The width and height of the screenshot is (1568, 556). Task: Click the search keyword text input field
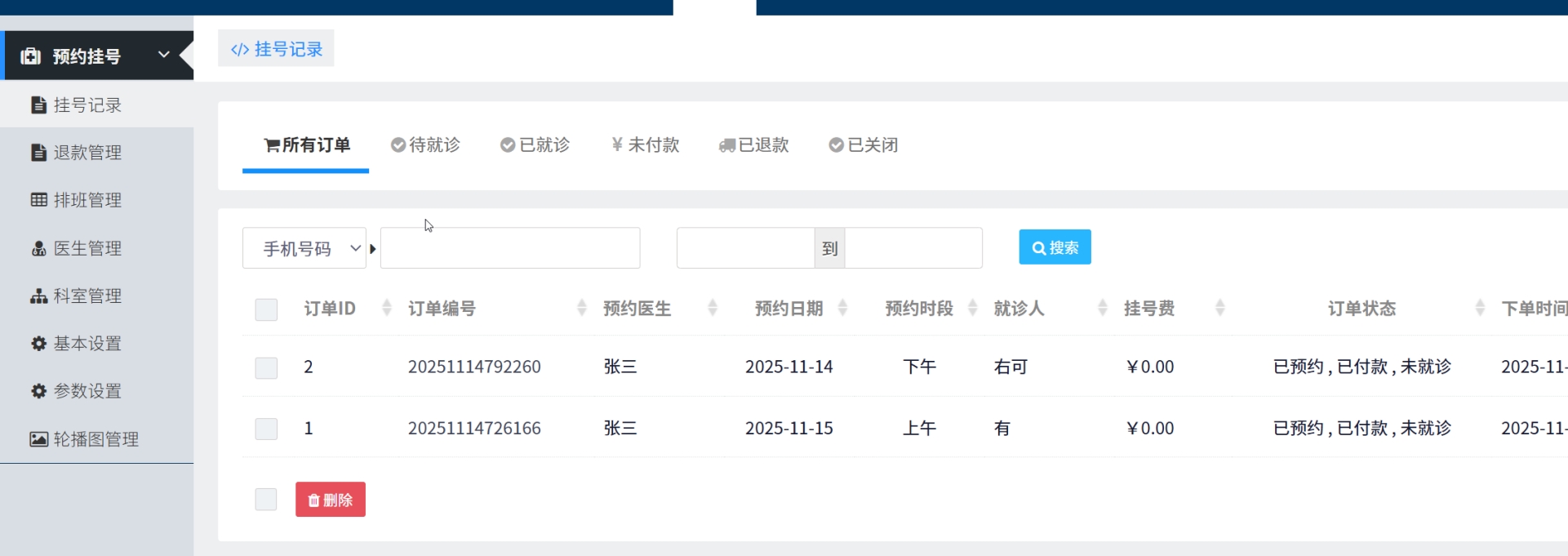[x=510, y=248]
